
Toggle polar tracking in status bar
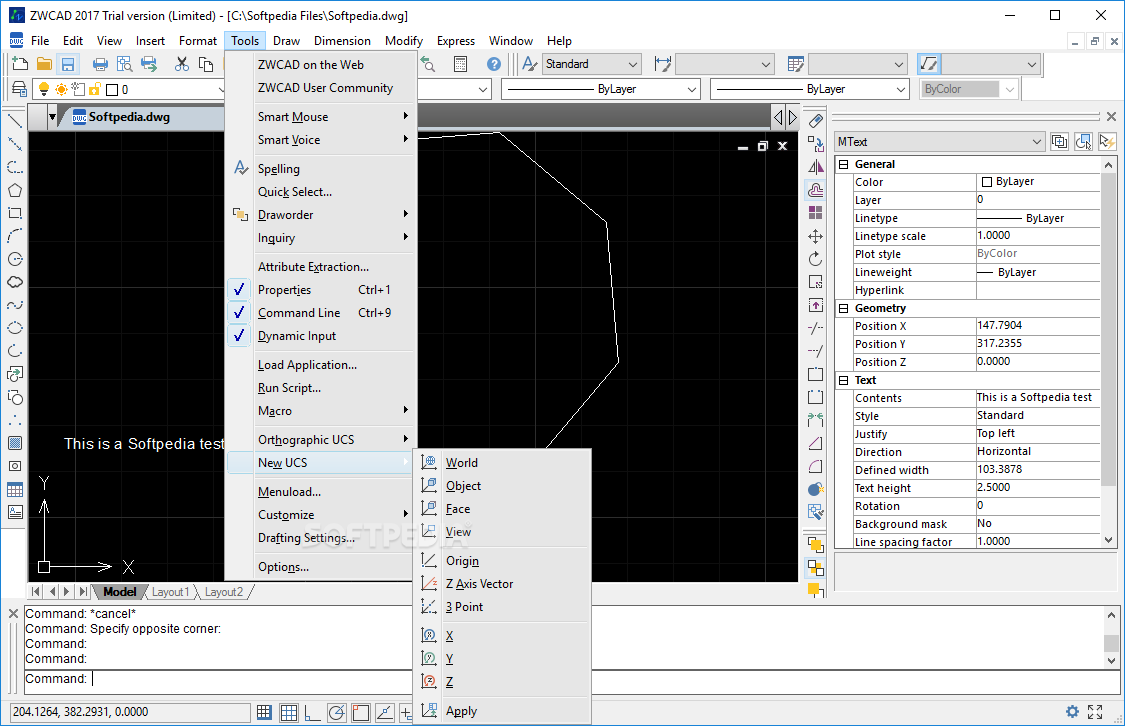(336, 712)
